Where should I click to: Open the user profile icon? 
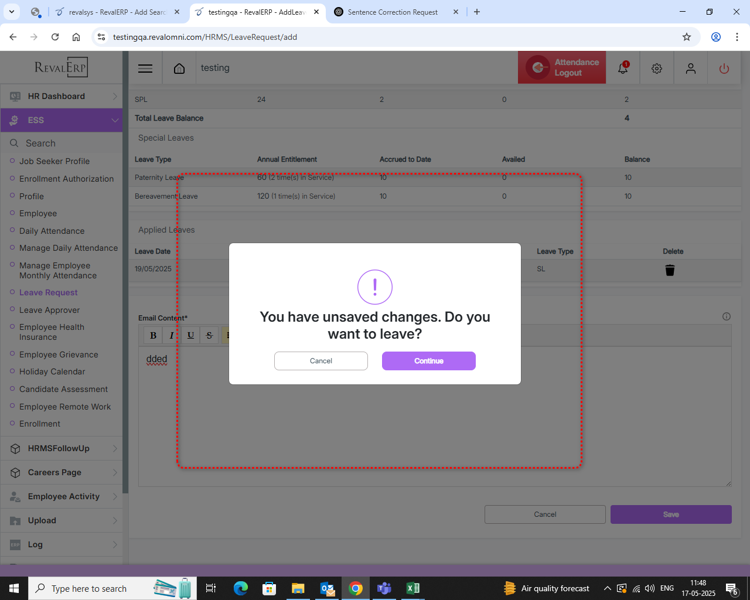690,68
